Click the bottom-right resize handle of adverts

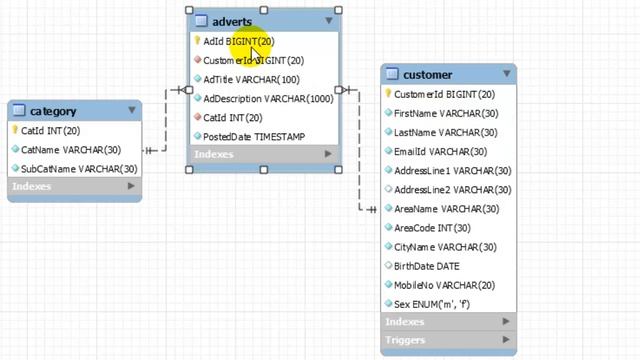coord(338,169)
